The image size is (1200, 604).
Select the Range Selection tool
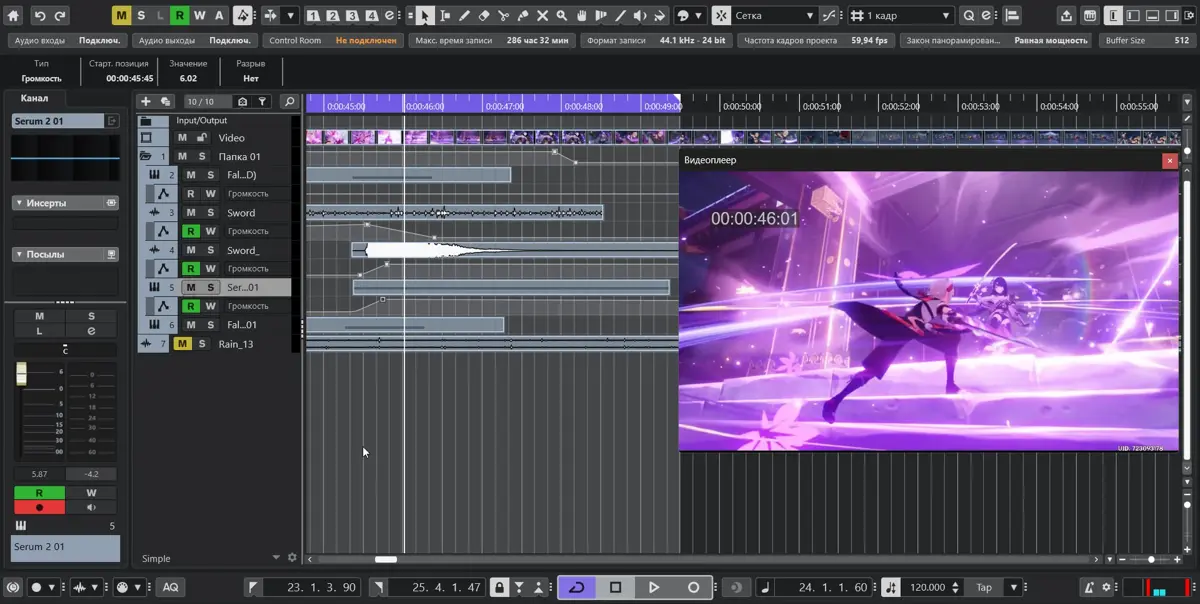tap(445, 16)
